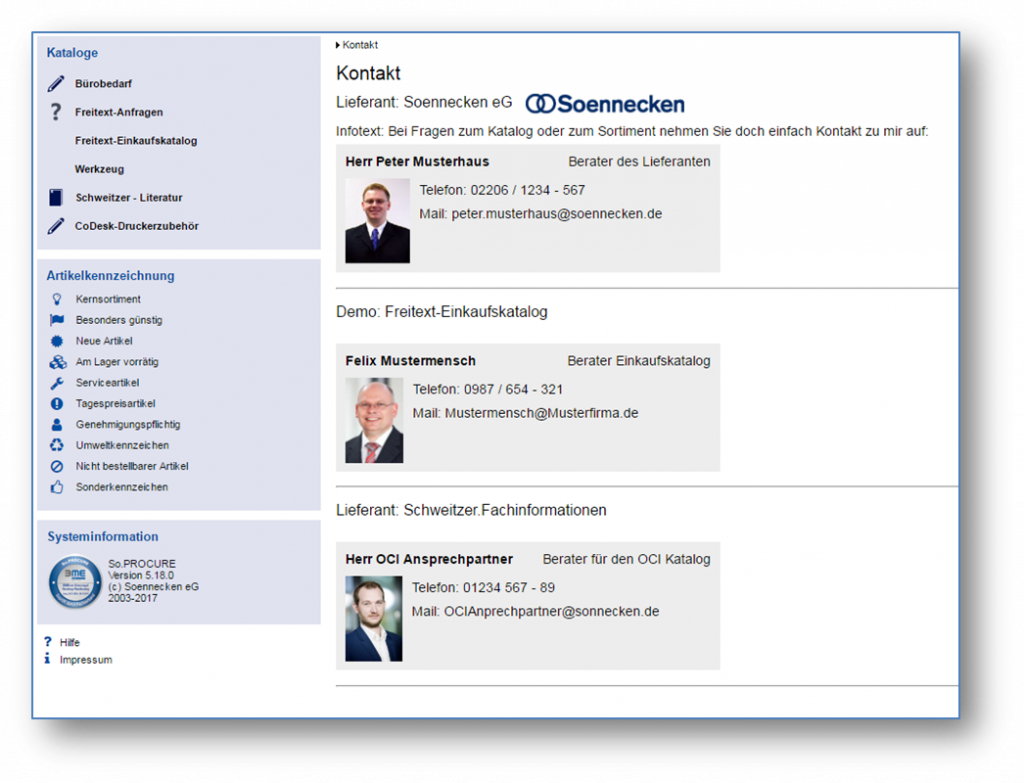Click the phone number 02206 / 1234 - 567

(x=528, y=190)
